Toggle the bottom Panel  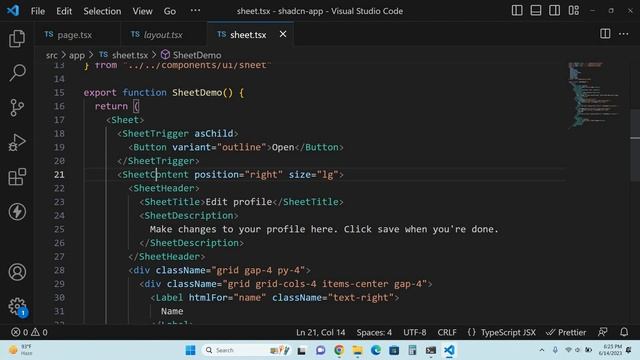(x=536, y=10)
